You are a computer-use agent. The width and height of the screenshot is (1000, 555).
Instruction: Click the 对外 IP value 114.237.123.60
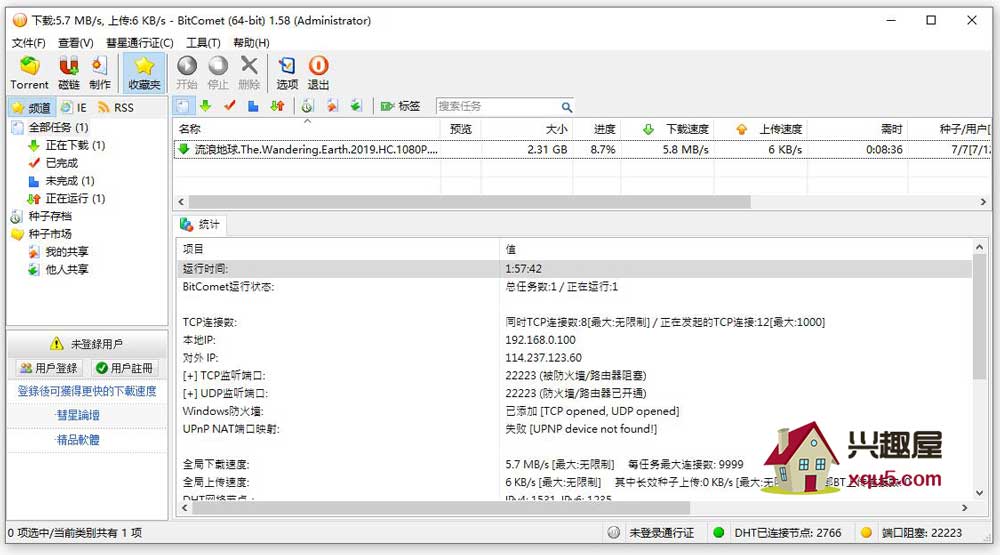[543, 358]
